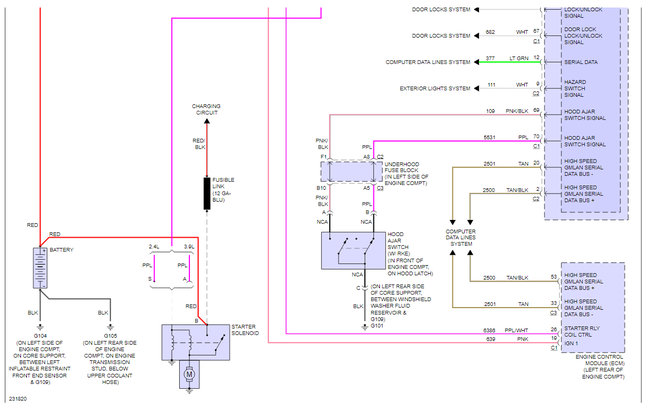Click the HAZARD SWITCH SIGNAL label

click(x=575, y=88)
